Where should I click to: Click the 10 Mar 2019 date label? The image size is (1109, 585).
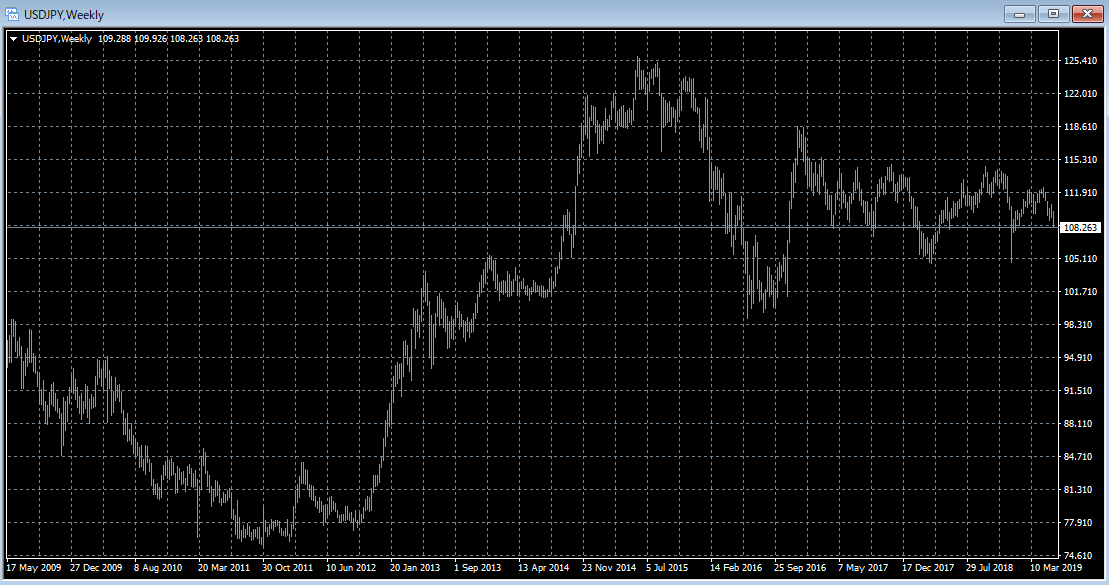[1056, 567]
